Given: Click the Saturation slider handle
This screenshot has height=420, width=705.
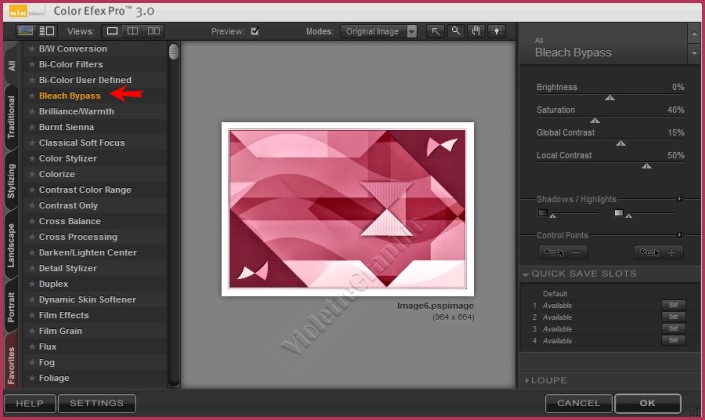Looking at the screenshot, I should pos(595,120).
